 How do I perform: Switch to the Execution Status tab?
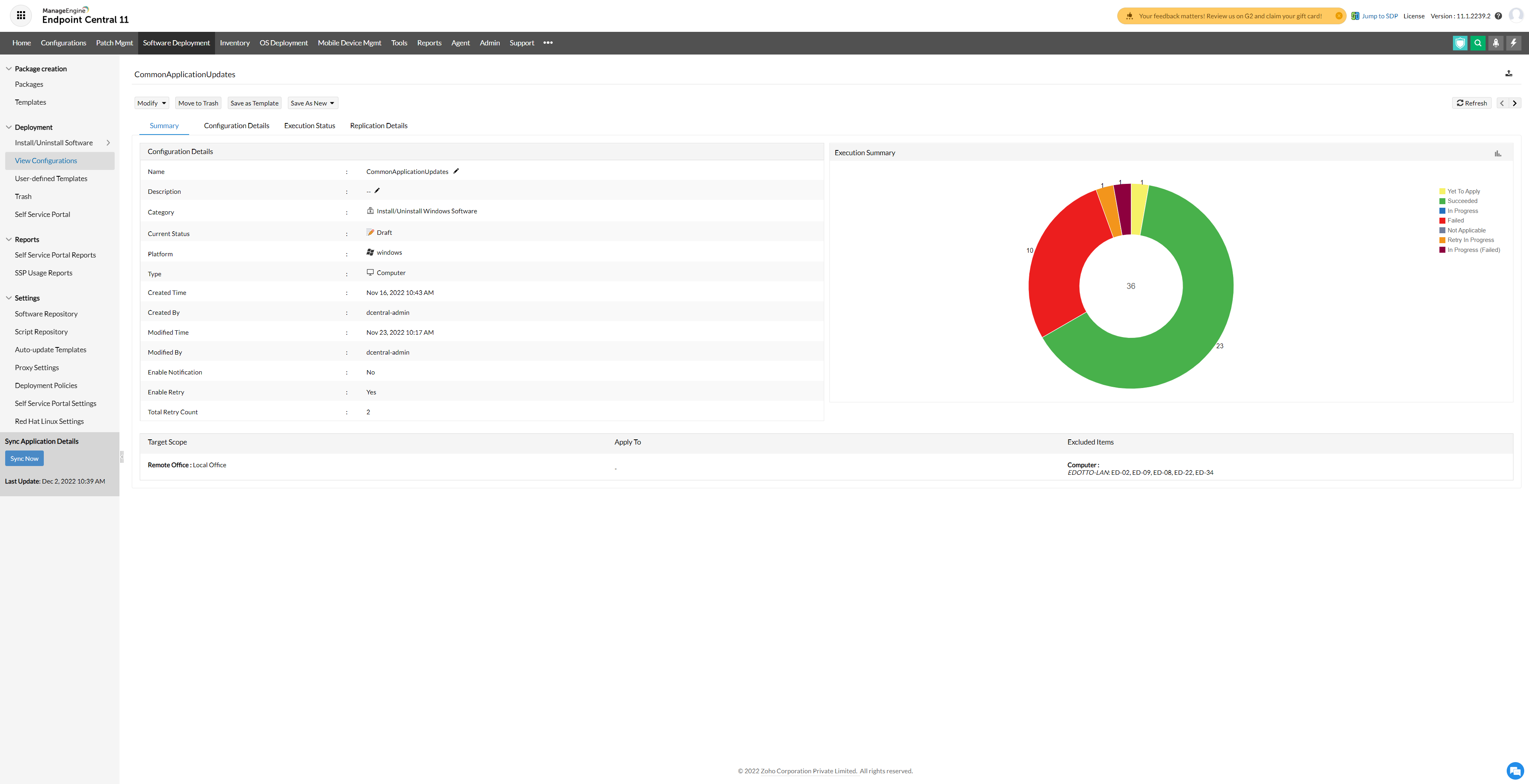(x=309, y=126)
